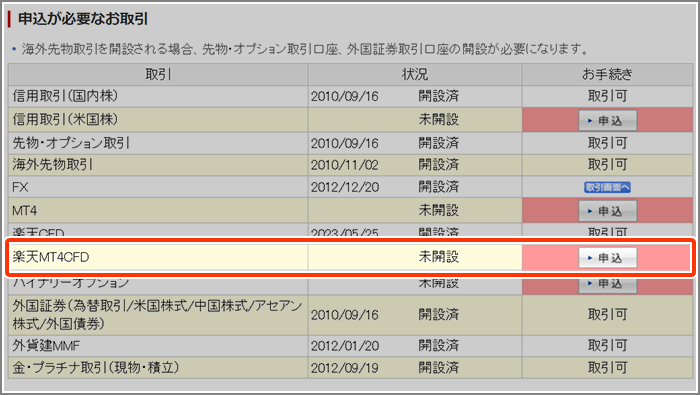The image size is (700, 395).
Task: Click 未開設 status in MT4 row
Action: click(x=438, y=210)
